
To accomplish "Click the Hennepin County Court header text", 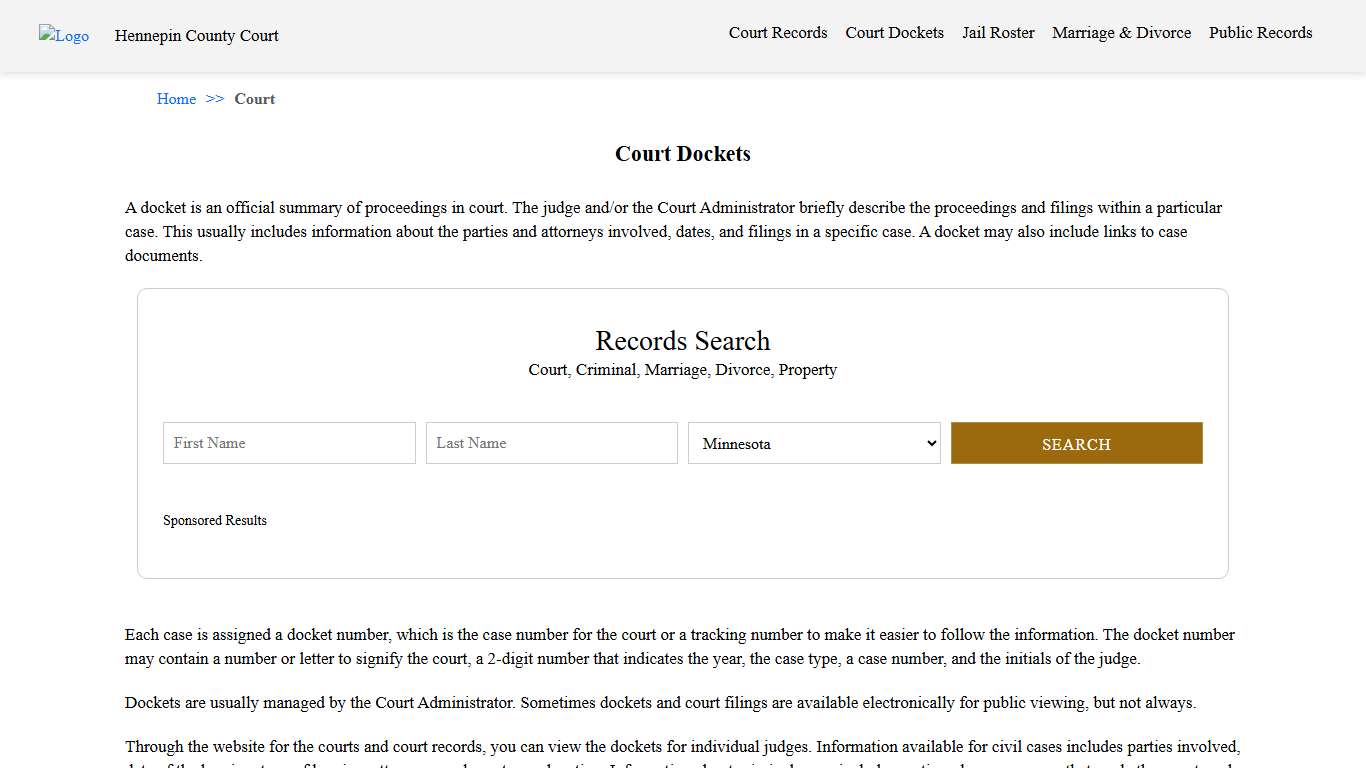I will pyautogui.click(x=196, y=36).
